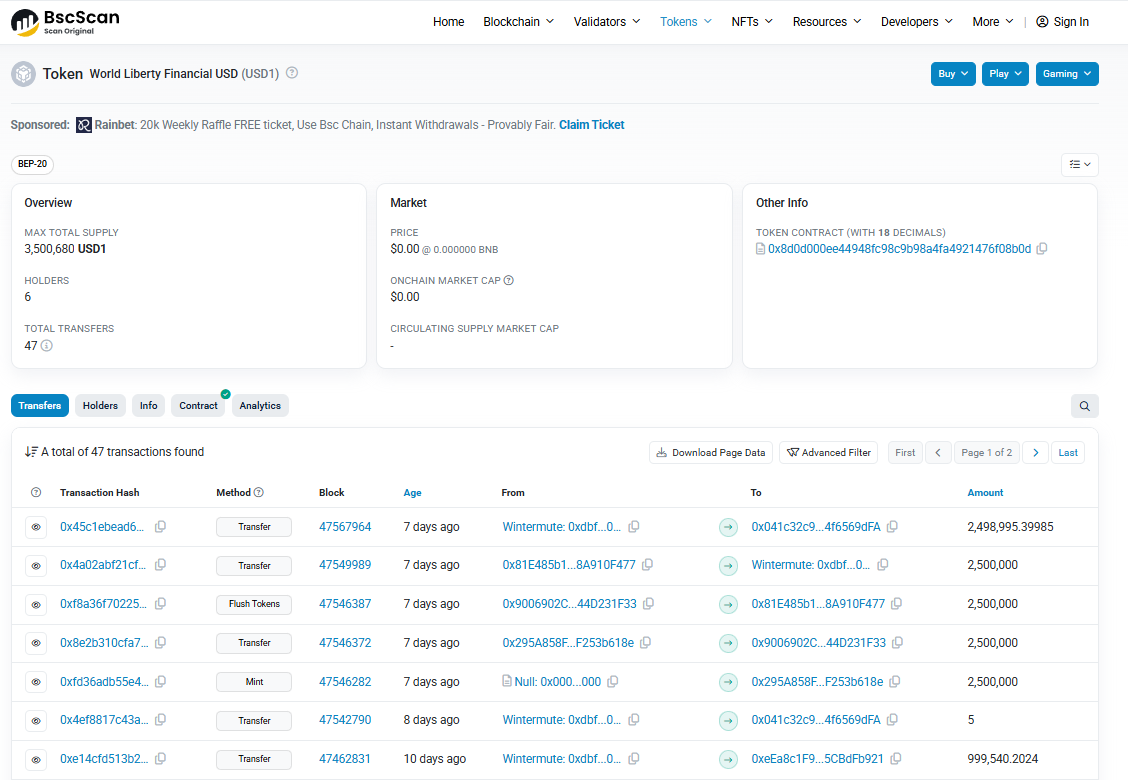1128x780 pixels.
Task: Click help icon next to USD1 token name
Action: coord(292,73)
